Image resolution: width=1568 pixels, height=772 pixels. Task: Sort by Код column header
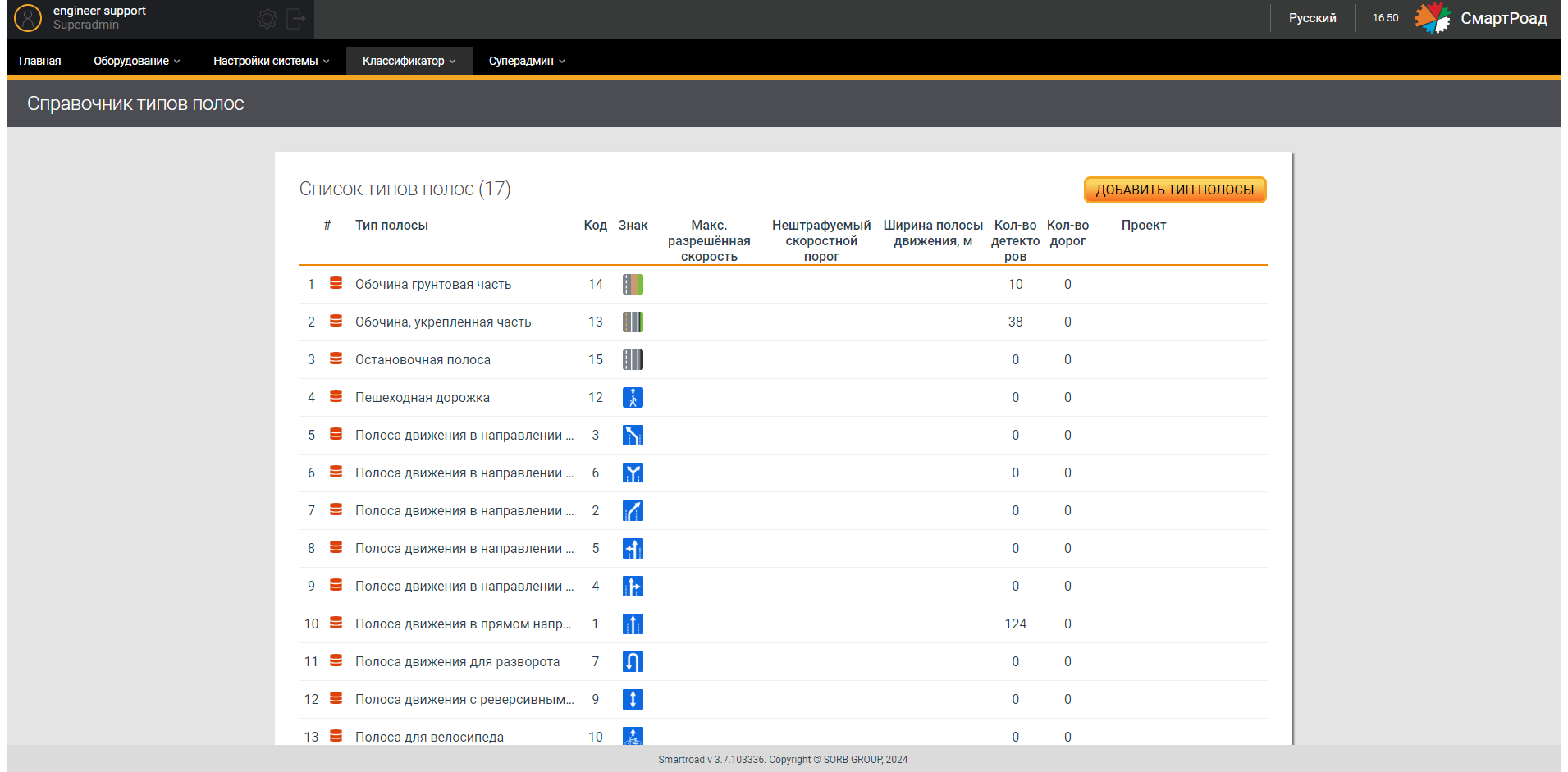[595, 225]
